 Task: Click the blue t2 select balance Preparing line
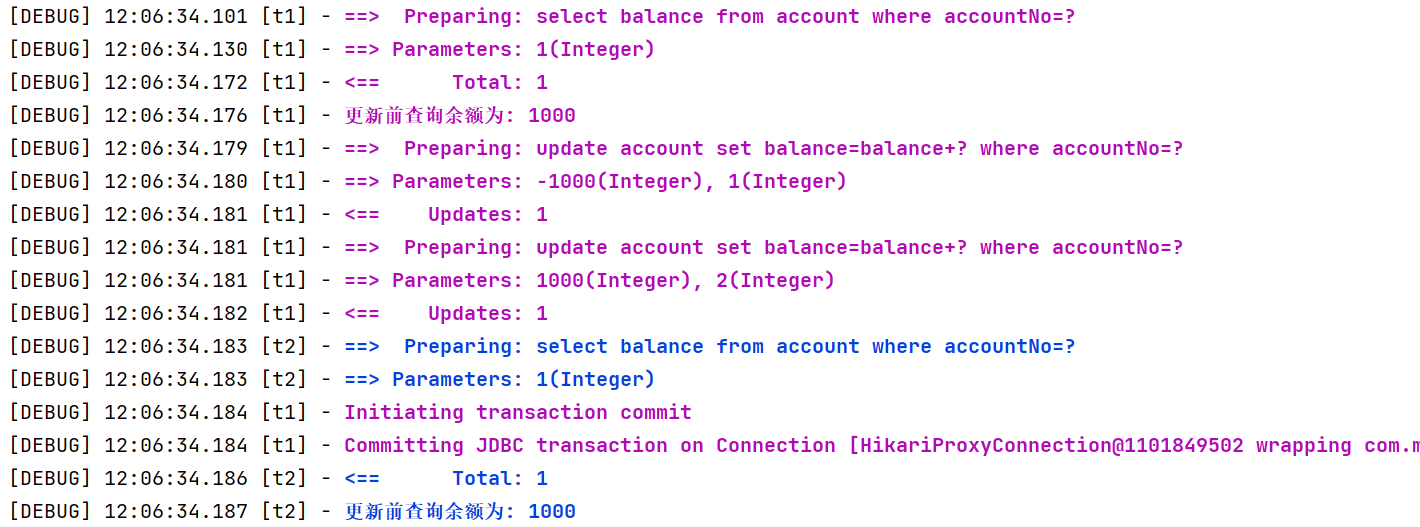click(x=542, y=347)
